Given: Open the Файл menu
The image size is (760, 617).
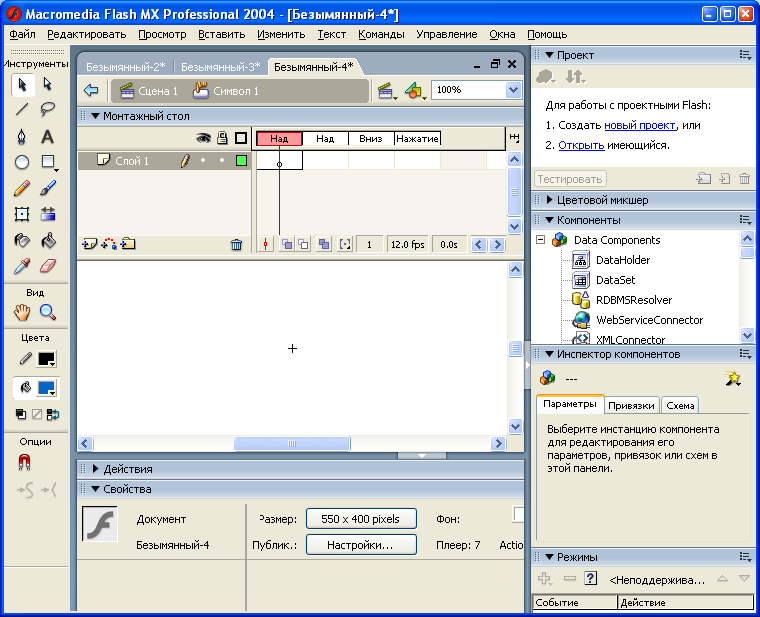Looking at the screenshot, I should [22, 34].
